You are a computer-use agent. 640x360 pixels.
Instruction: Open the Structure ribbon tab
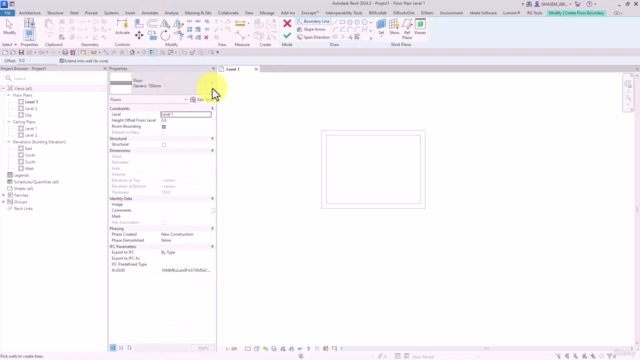(55, 13)
